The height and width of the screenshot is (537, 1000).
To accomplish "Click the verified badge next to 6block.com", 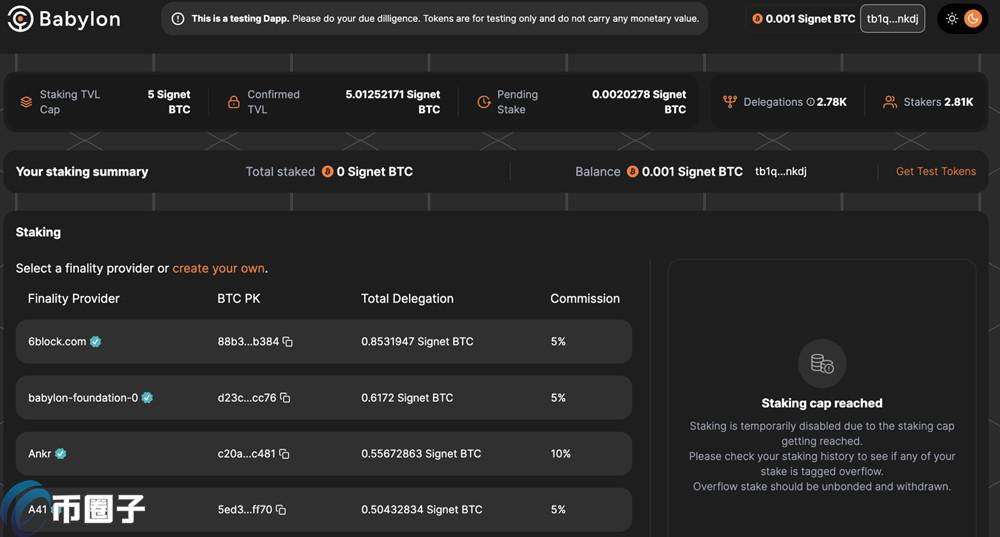I will point(96,342).
